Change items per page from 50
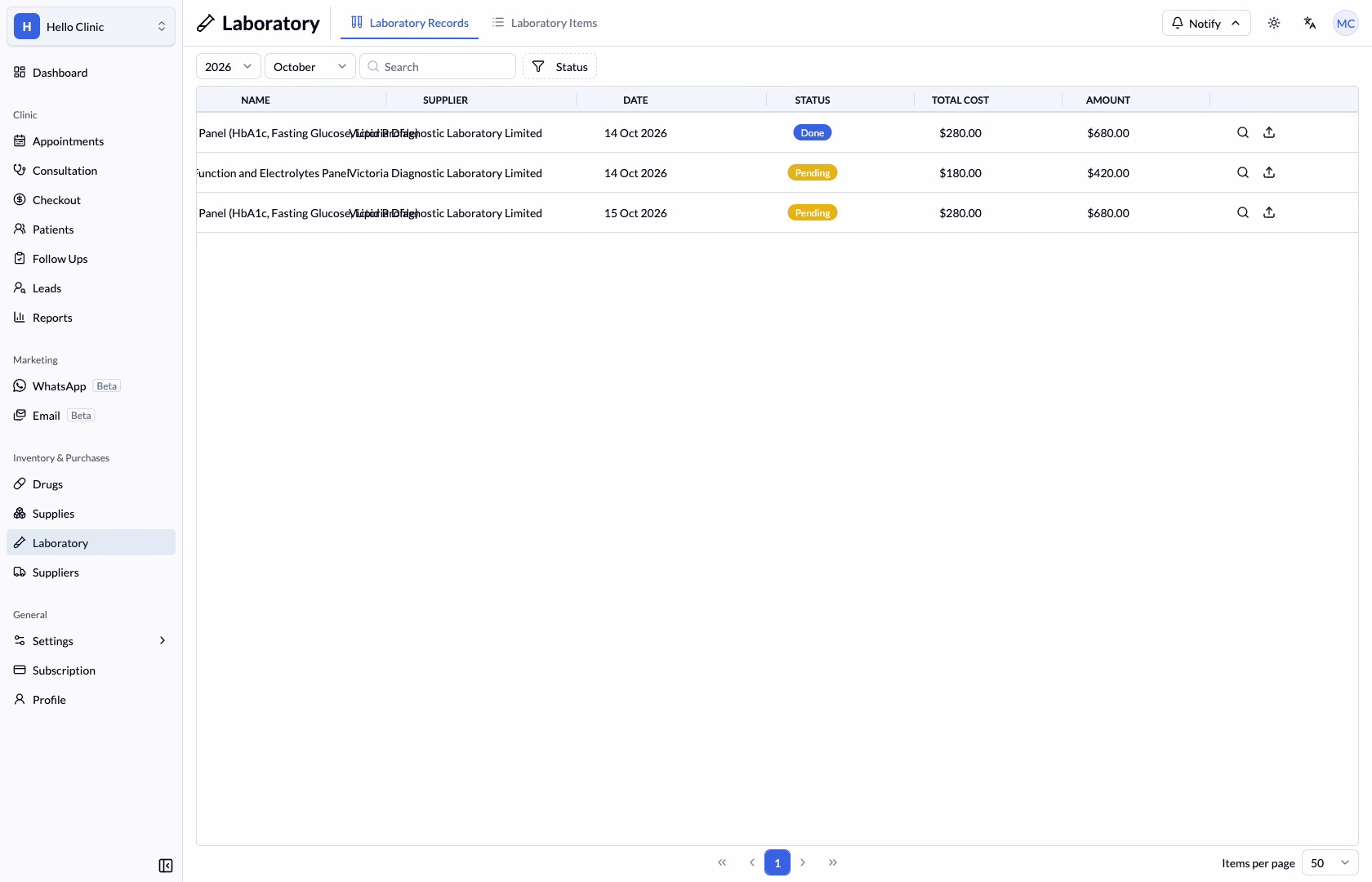 [1330, 862]
